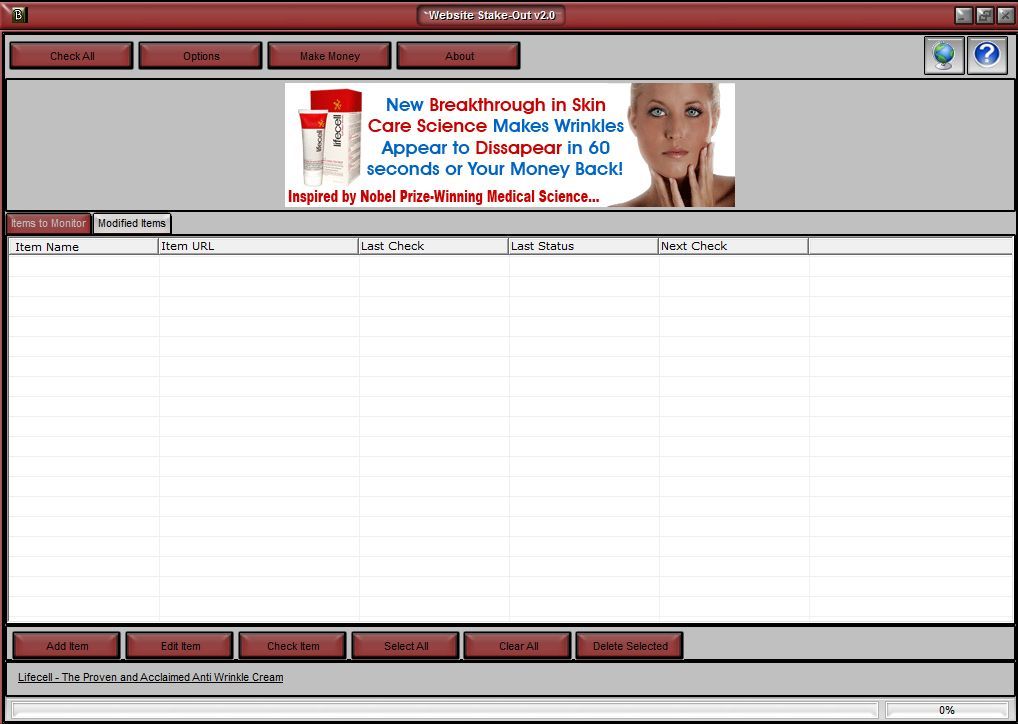1018x724 pixels.
Task: Click the empty progress bar at the bottom
Action: click(x=445, y=710)
